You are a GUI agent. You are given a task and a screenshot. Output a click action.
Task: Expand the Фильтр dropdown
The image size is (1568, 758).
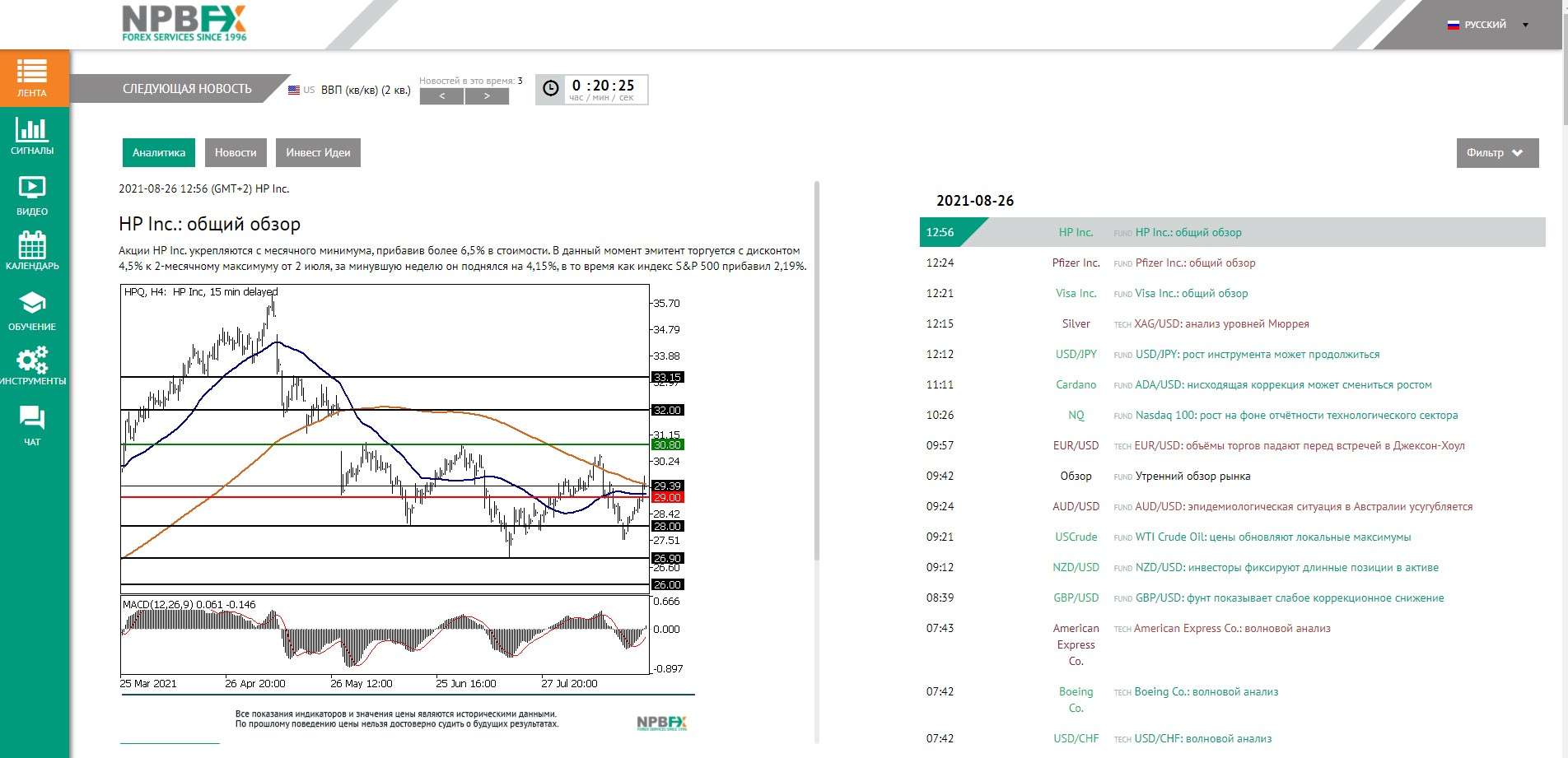(1497, 152)
